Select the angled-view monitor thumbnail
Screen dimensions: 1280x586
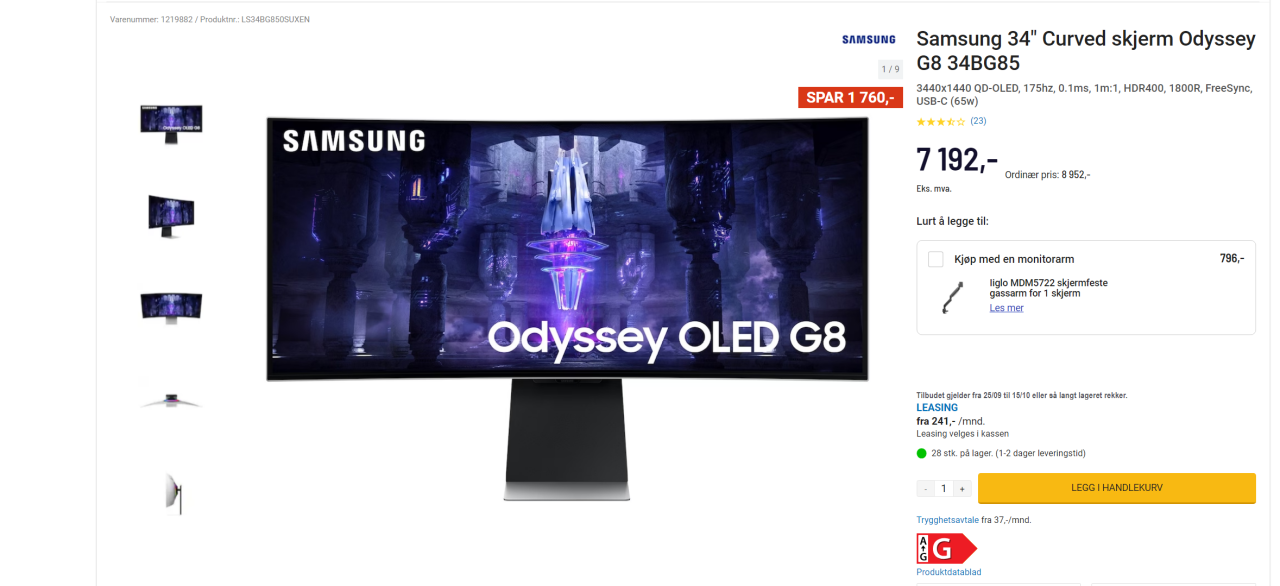(171, 215)
